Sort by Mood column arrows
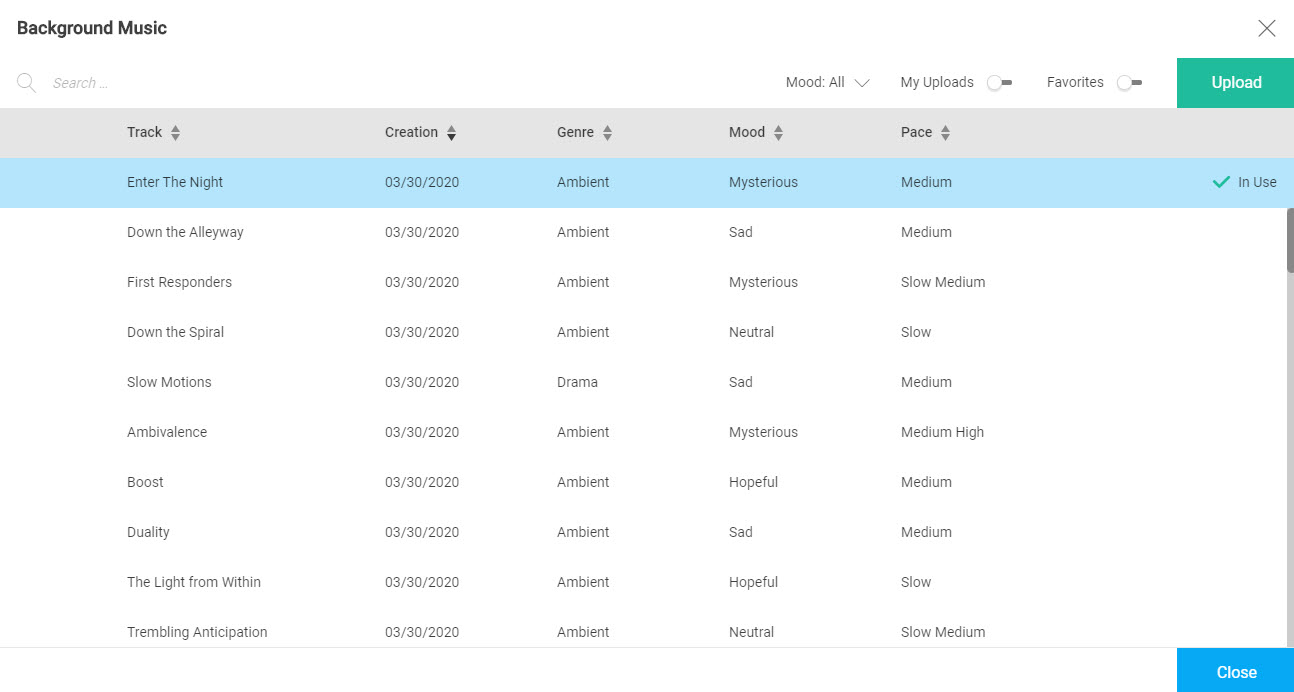The height and width of the screenshot is (692, 1294). (779, 133)
